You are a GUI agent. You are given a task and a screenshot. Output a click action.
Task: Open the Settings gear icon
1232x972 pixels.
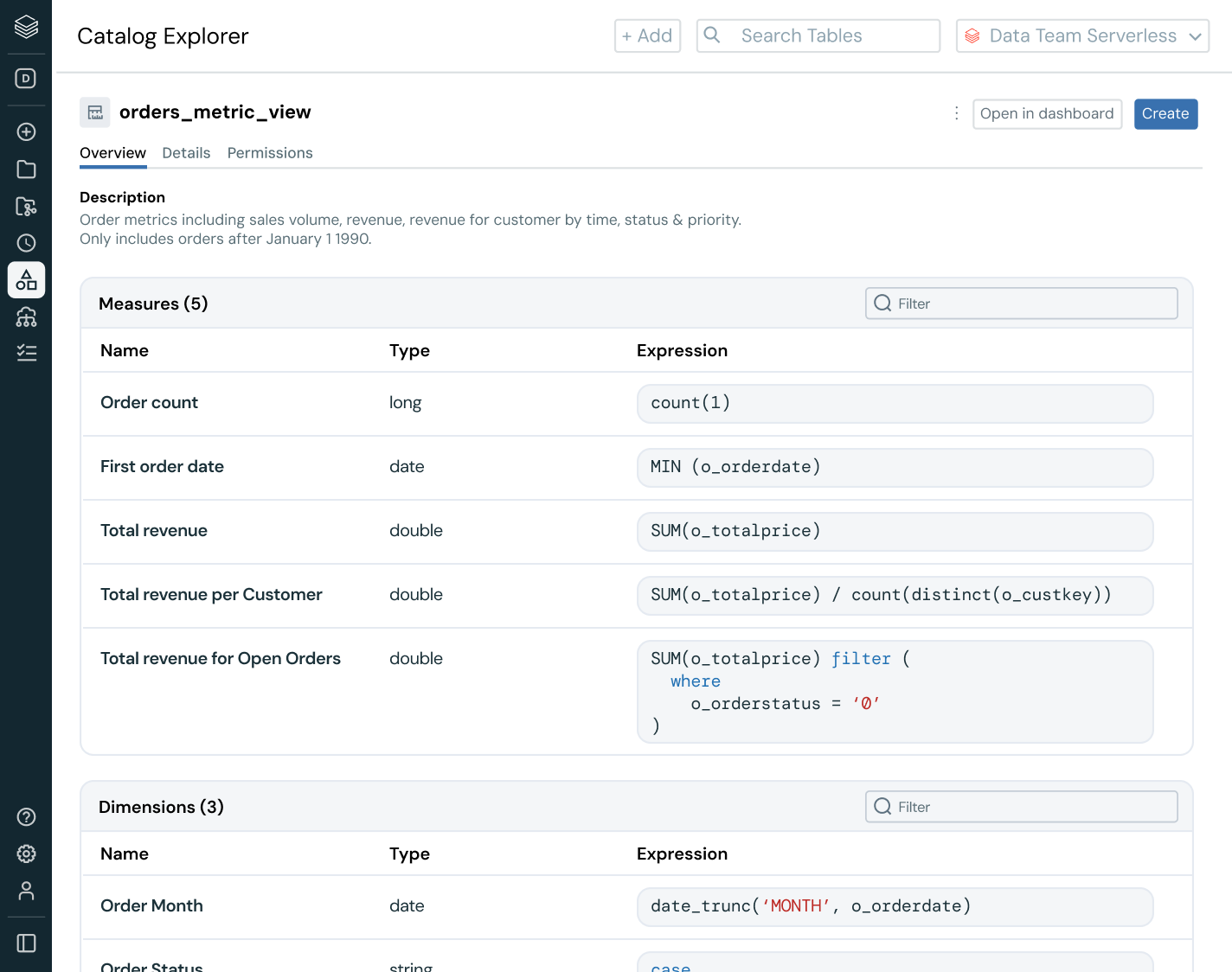click(x=26, y=854)
